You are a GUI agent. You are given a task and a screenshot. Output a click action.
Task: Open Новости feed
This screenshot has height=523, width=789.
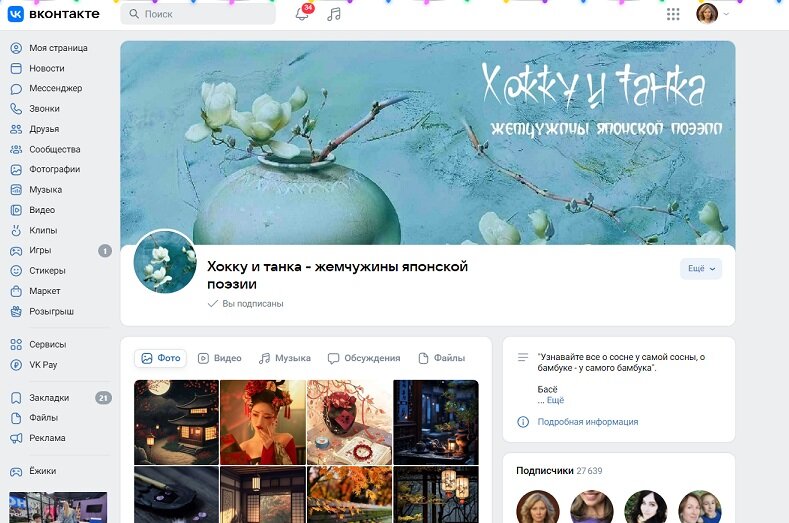[x=46, y=68]
